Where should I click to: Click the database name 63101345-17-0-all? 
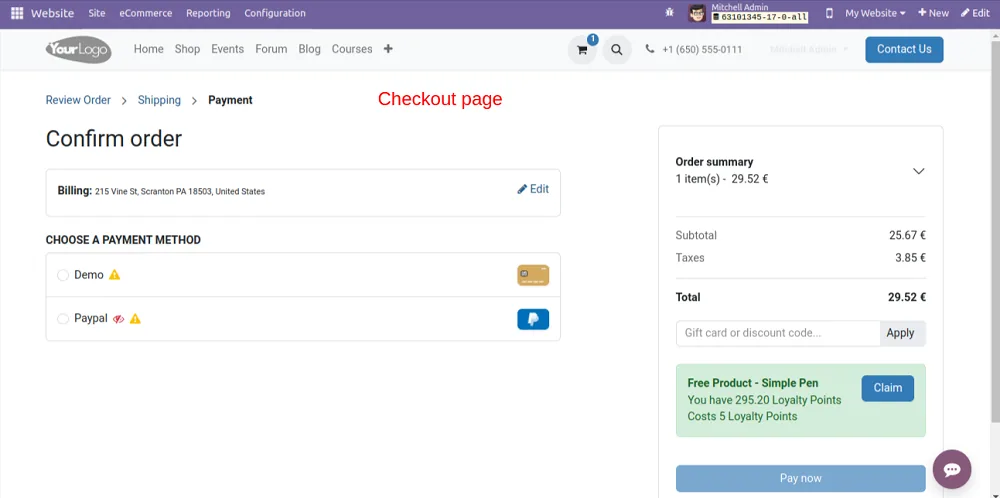pos(760,17)
